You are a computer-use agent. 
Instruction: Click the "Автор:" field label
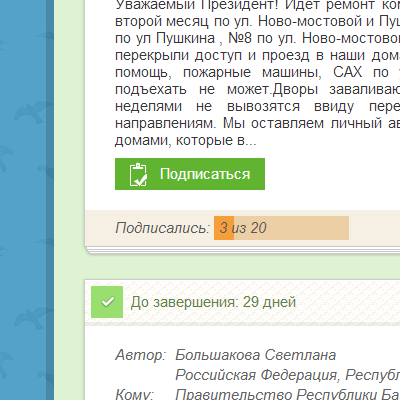(140, 355)
